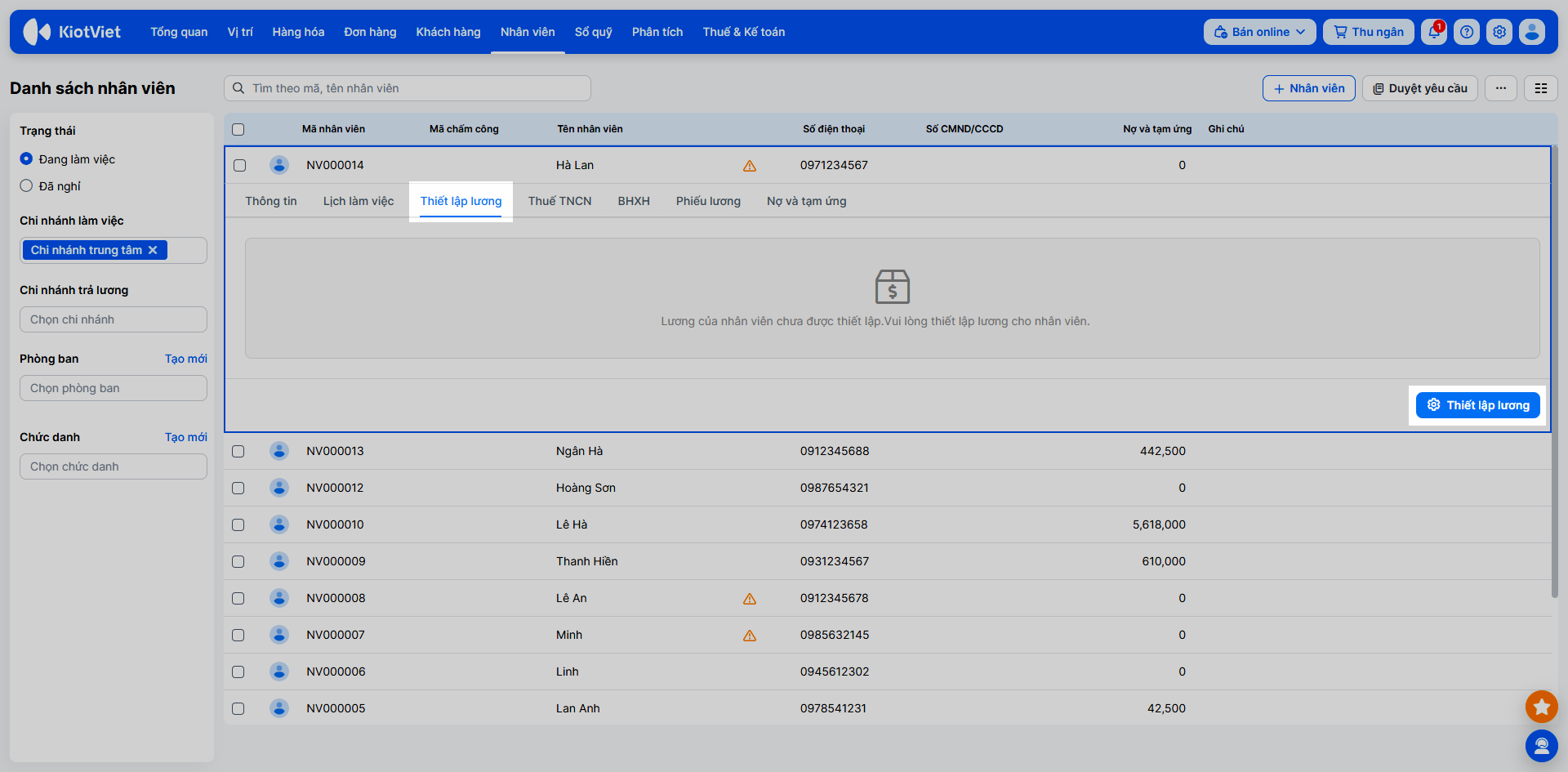Screen dimensions: 1568x772
Task: Add a new Nhân viên
Action: click(x=1309, y=88)
